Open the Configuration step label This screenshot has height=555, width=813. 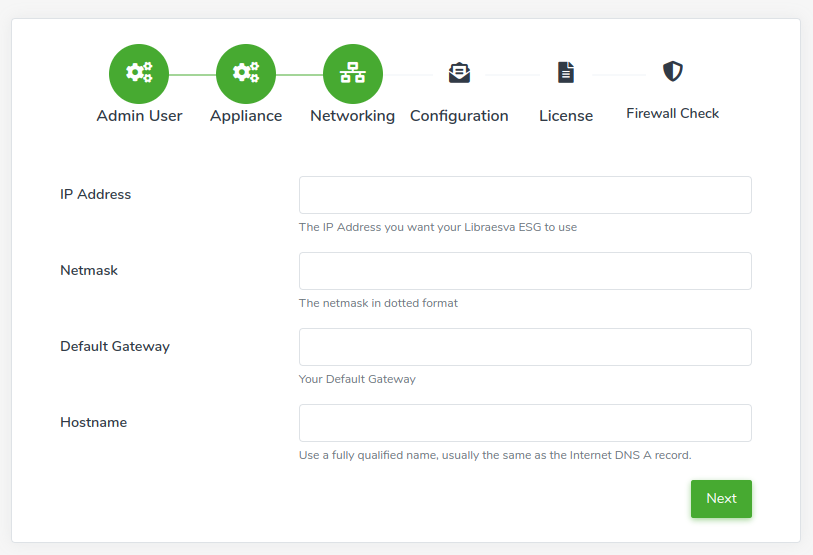click(459, 116)
